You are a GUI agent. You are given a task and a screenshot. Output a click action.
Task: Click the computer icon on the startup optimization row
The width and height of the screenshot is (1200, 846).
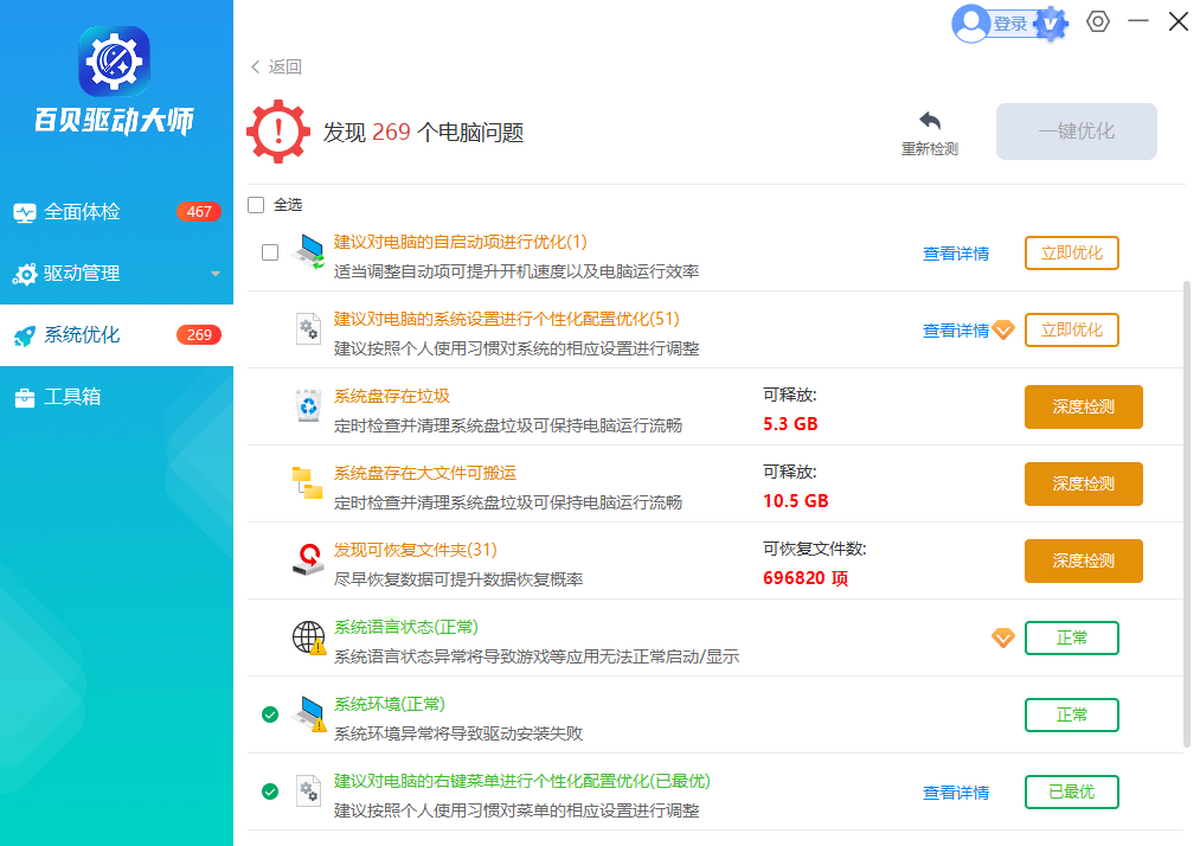308,252
